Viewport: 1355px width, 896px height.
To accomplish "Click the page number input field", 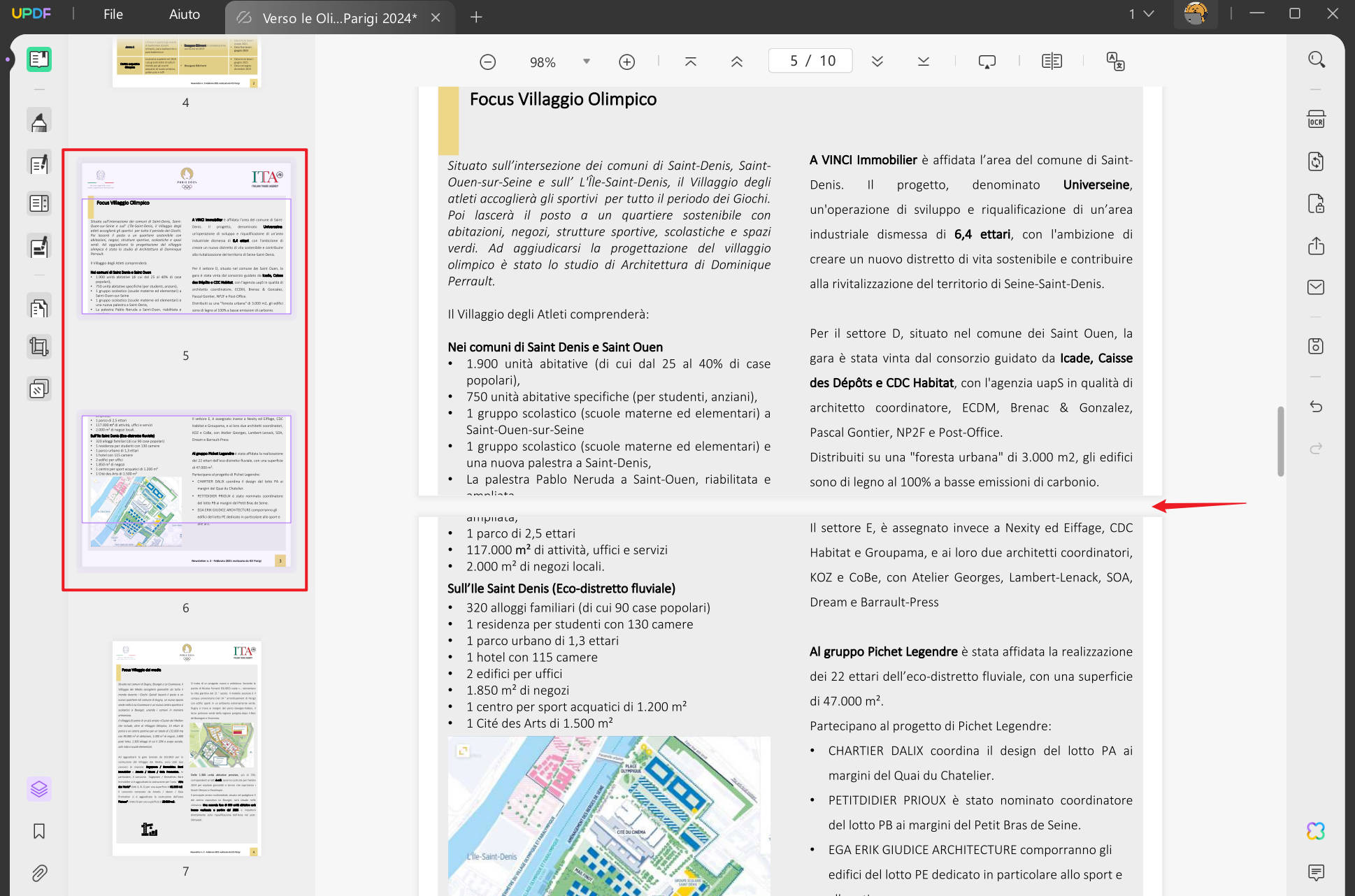I will click(811, 61).
